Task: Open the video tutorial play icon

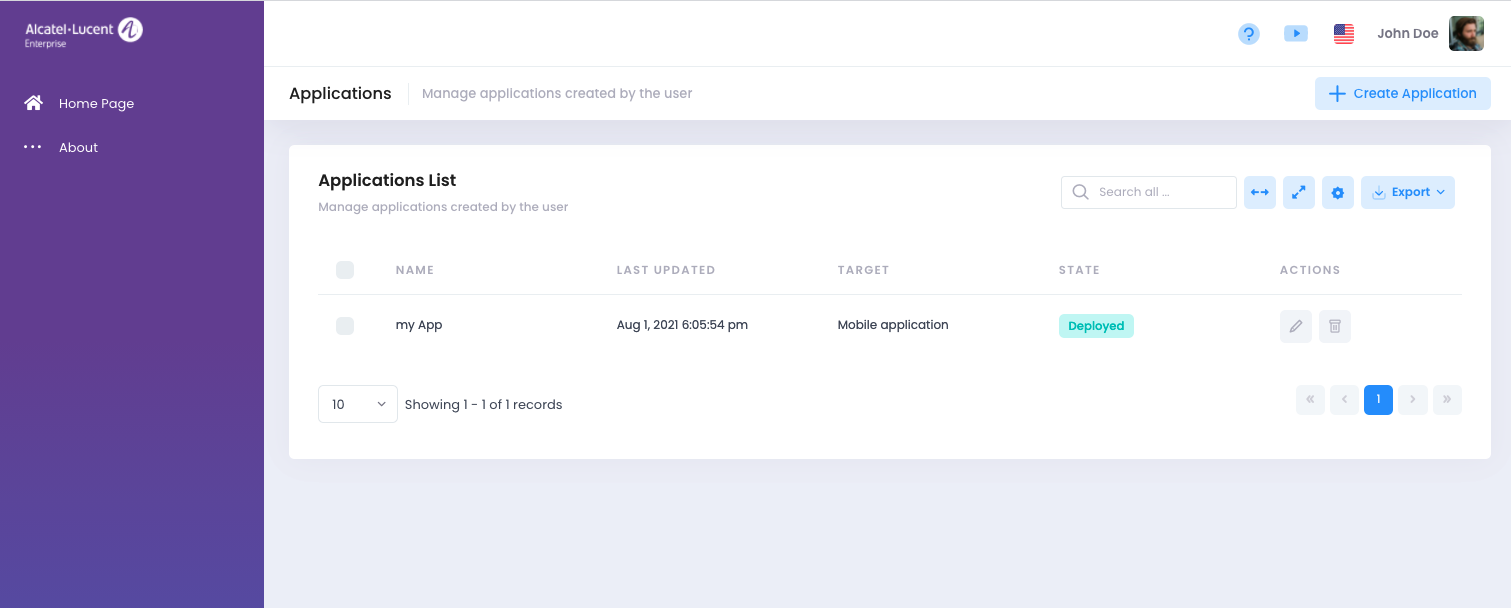Action: (x=1295, y=34)
